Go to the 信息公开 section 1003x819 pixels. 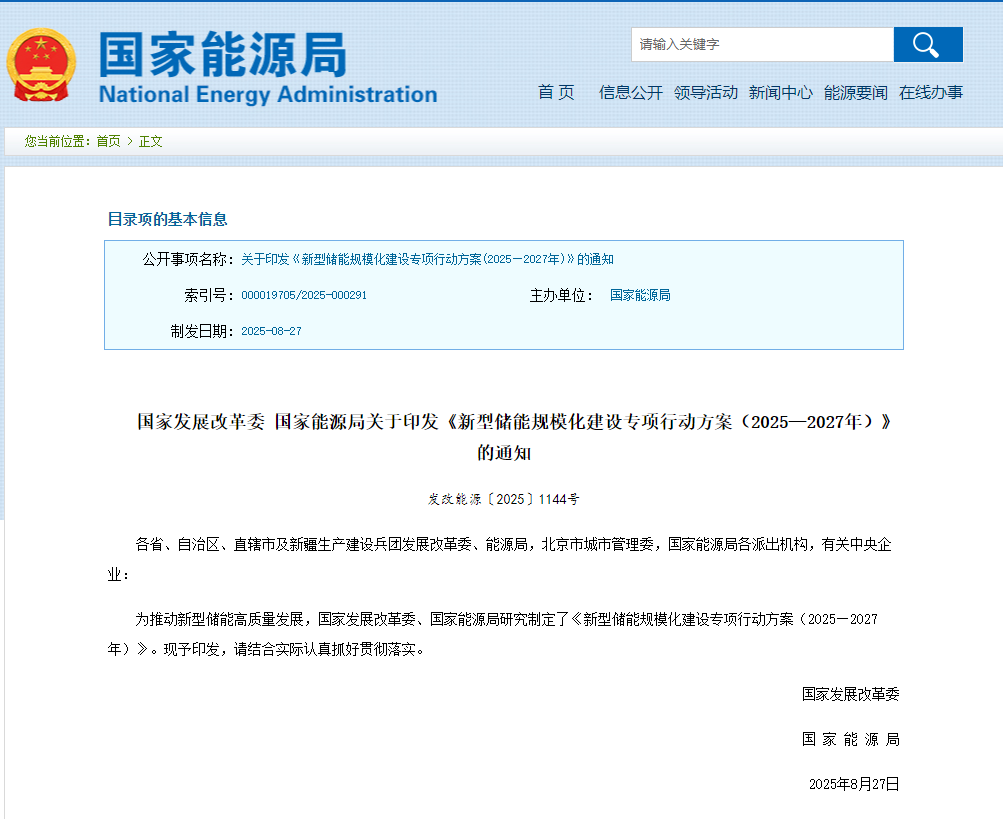pyautogui.click(x=630, y=93)
